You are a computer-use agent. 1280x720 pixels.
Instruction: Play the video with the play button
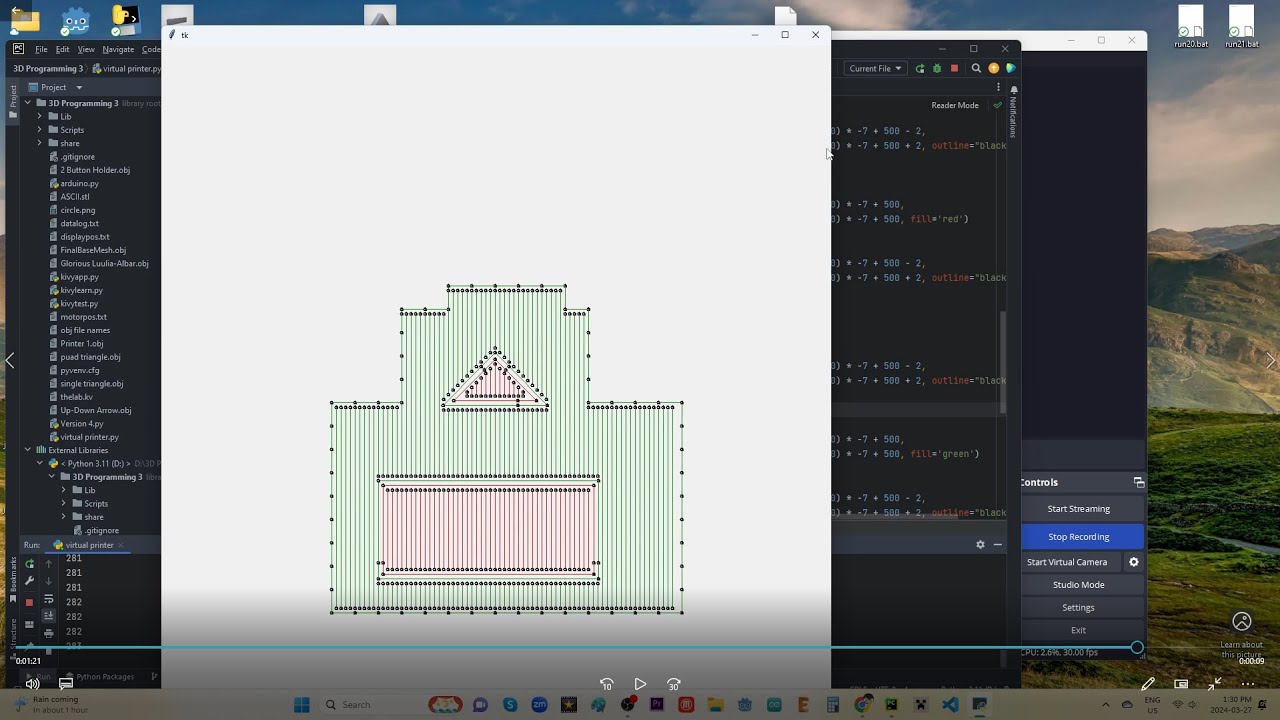click(x=640, y=684)
